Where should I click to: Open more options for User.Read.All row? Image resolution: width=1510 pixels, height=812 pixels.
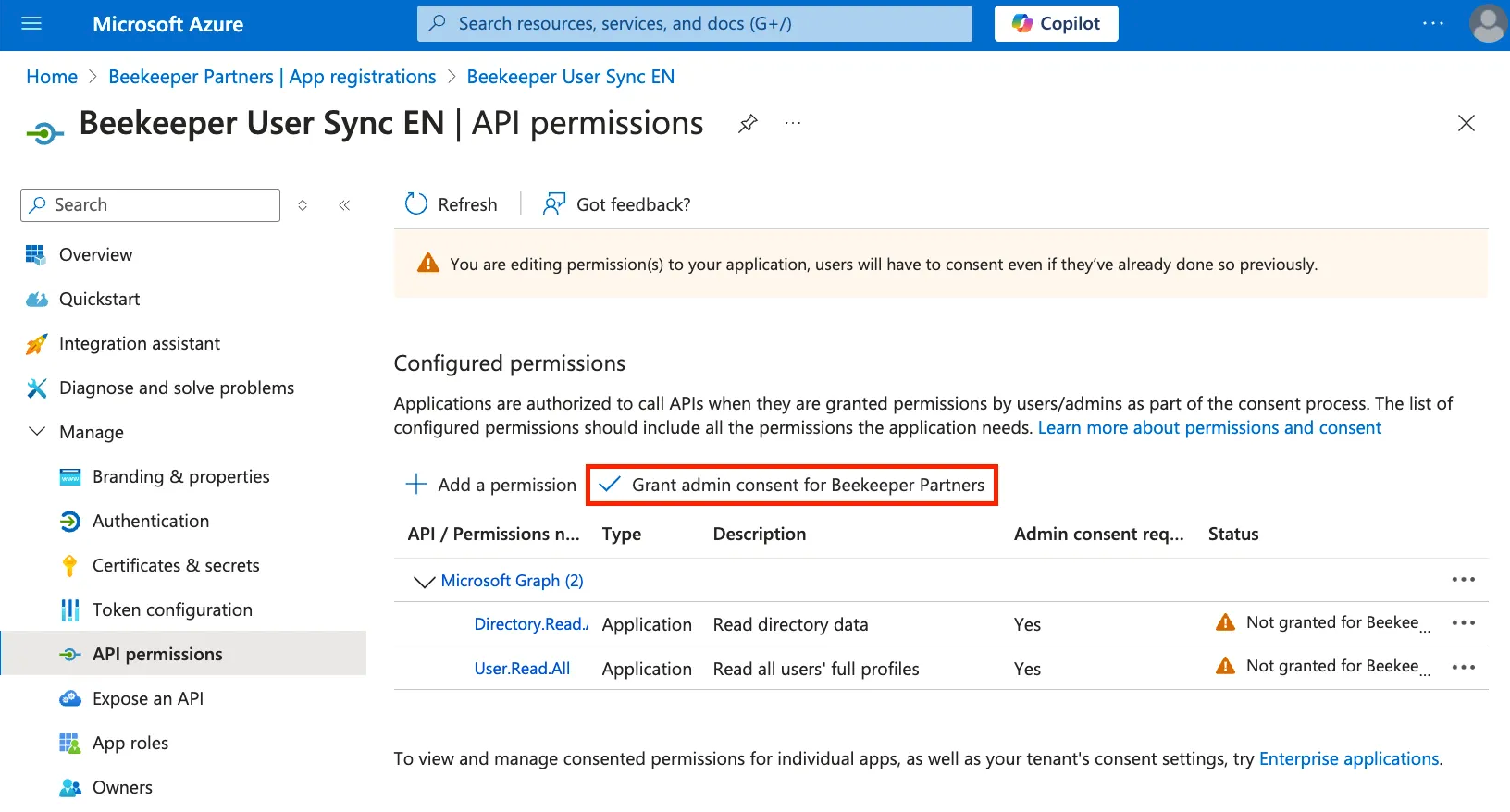coord(1464,668)
